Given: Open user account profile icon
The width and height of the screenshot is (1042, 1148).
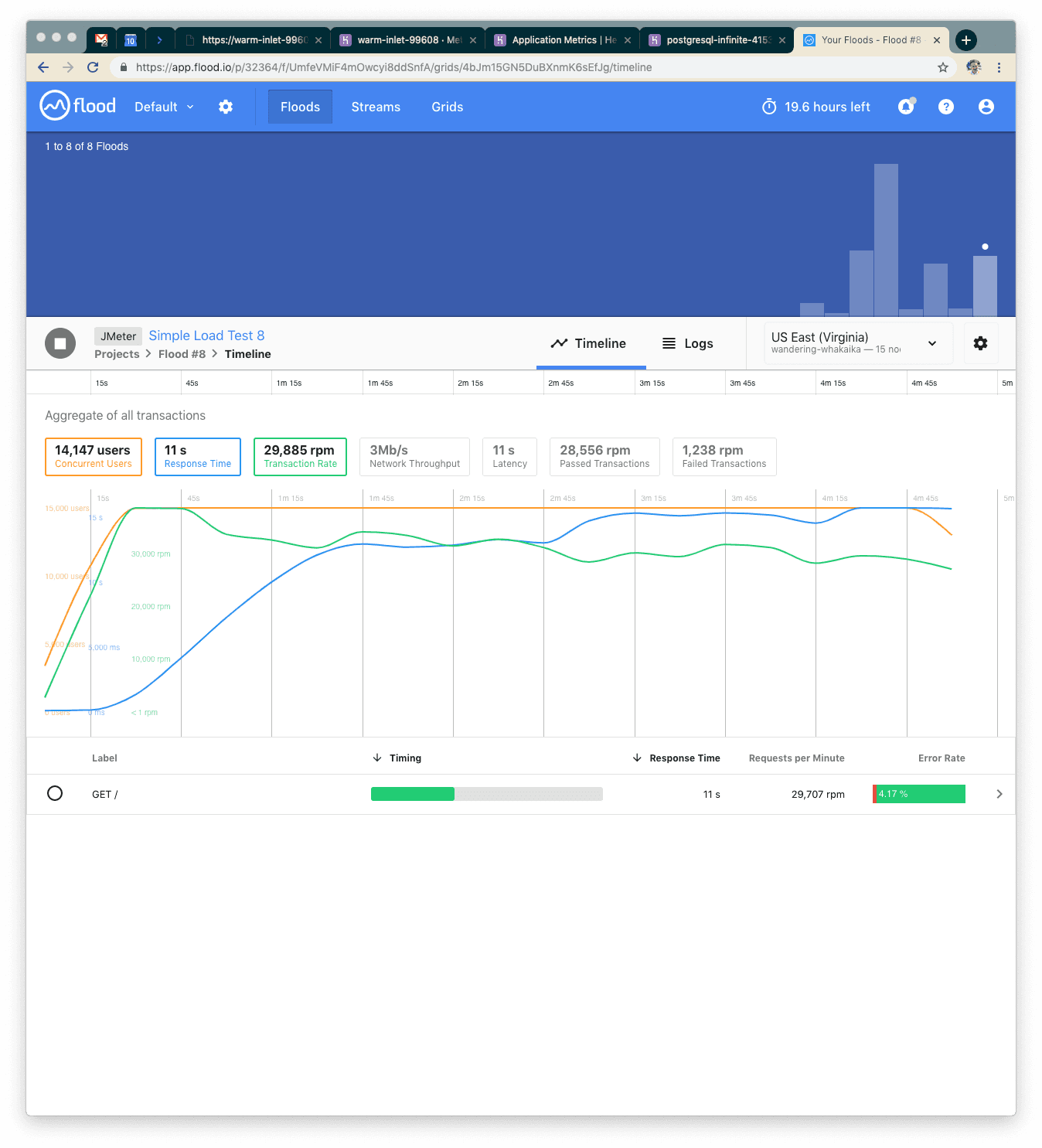Looking at the screenshot, I should [986, 107].
